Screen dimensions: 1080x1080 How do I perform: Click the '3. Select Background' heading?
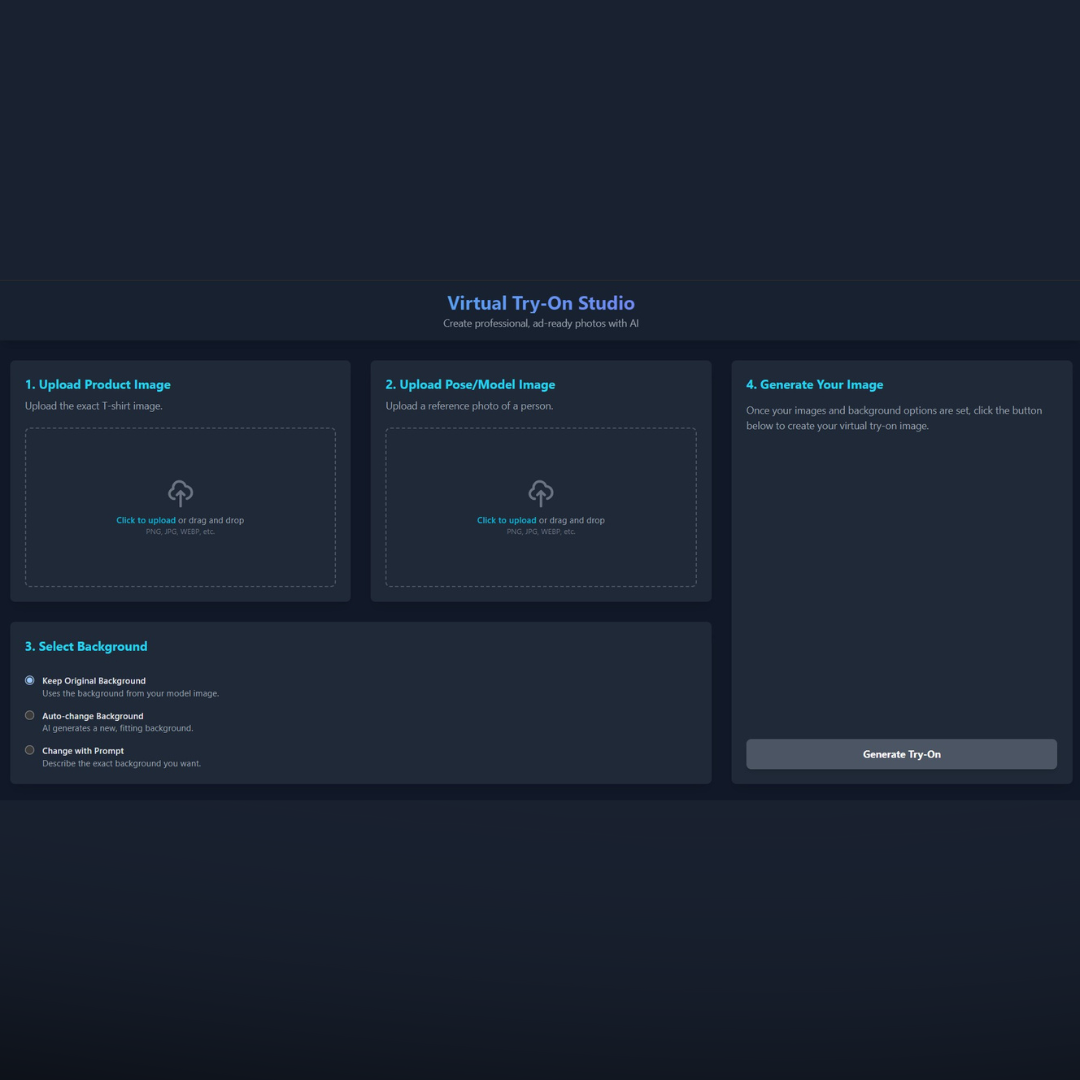86,647
